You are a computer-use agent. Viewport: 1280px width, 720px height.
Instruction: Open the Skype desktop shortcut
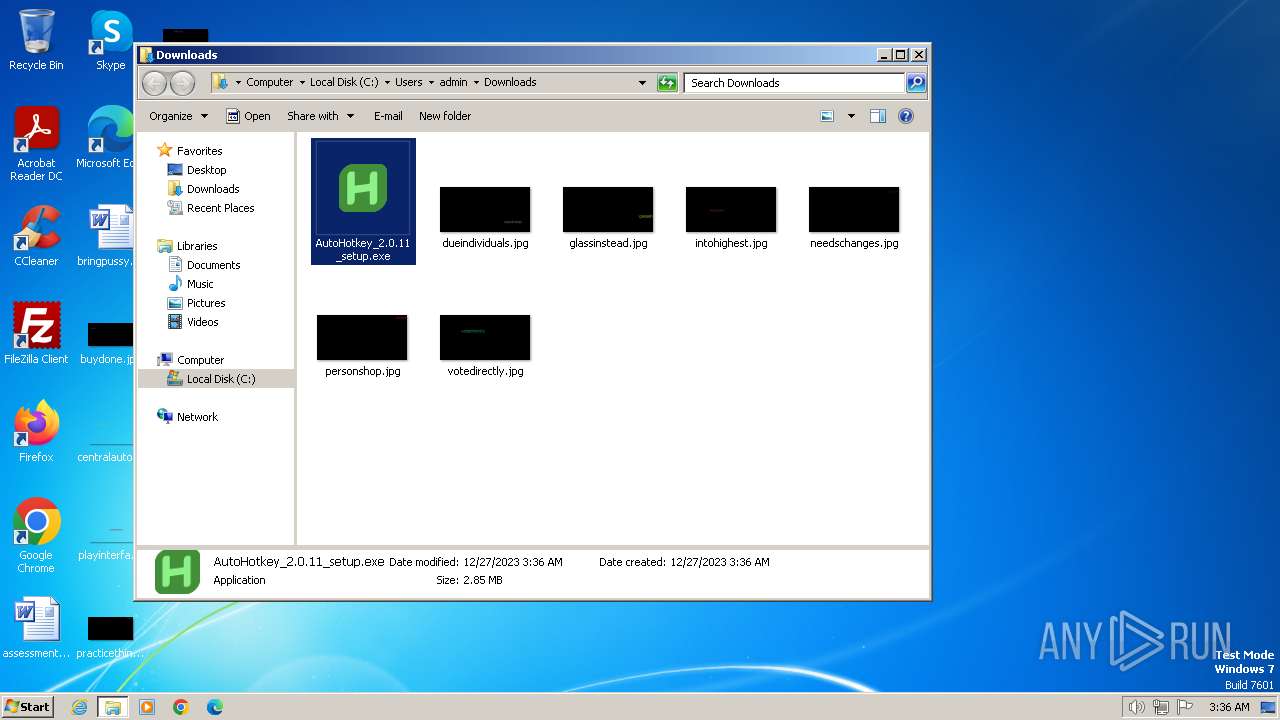[x=110, y=40]
